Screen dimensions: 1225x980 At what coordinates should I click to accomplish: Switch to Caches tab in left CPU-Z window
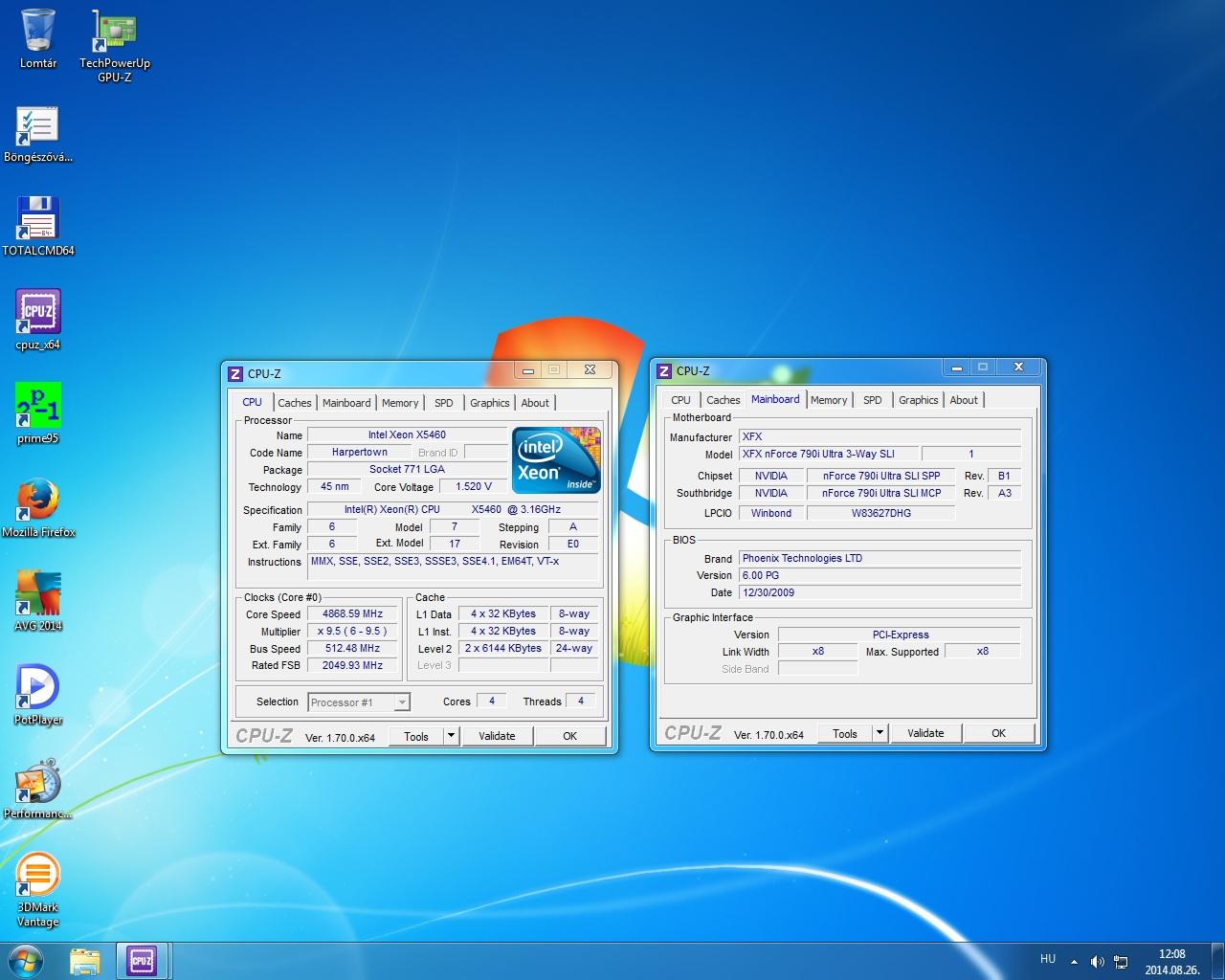295,403
